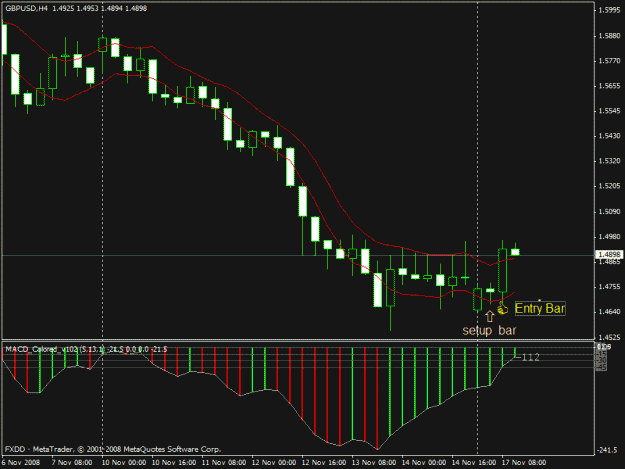Click the 1.5545 price axis label
Viewport: 625px width, 469px height.
[x=609, y=111]
